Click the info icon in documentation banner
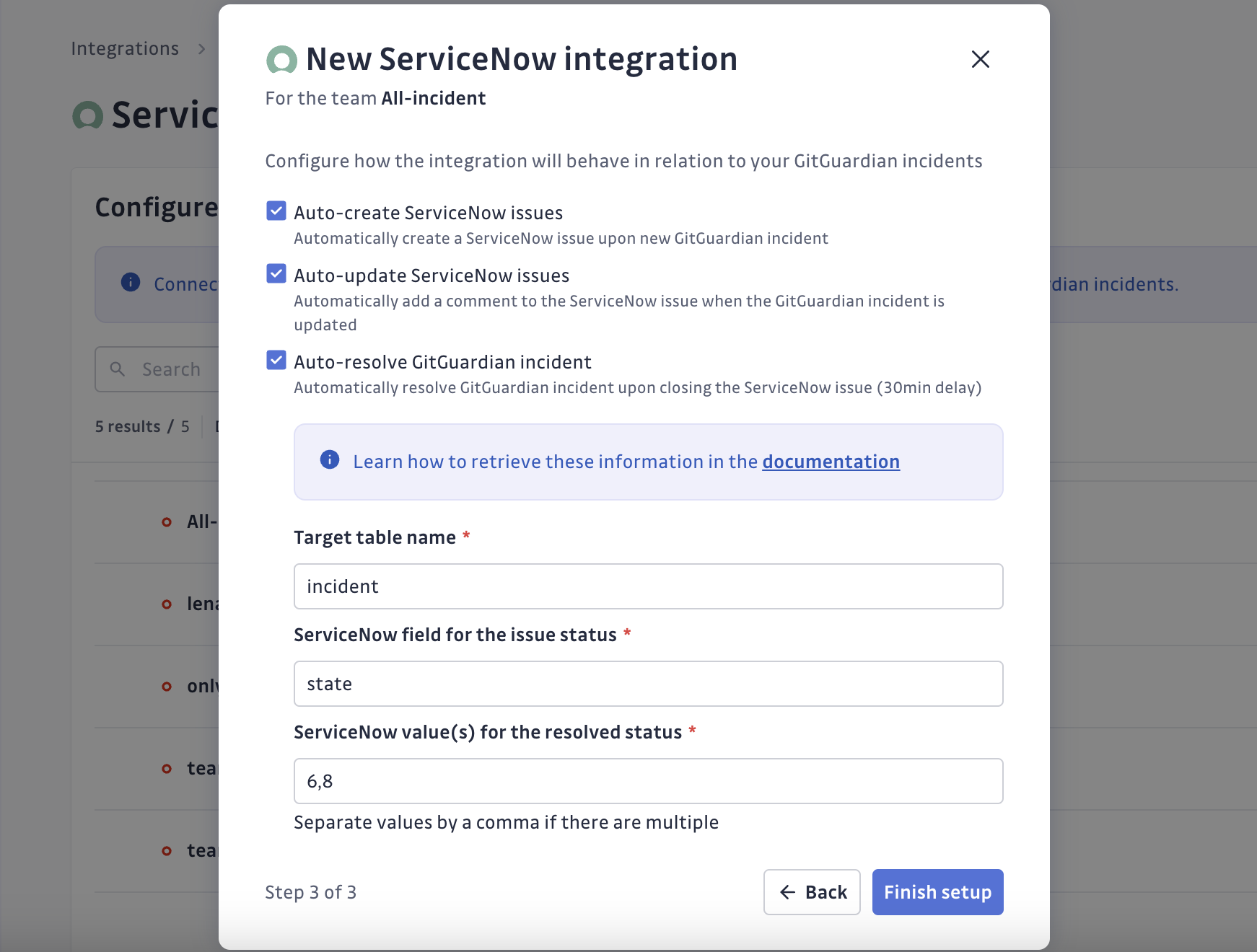 (330, 459)
